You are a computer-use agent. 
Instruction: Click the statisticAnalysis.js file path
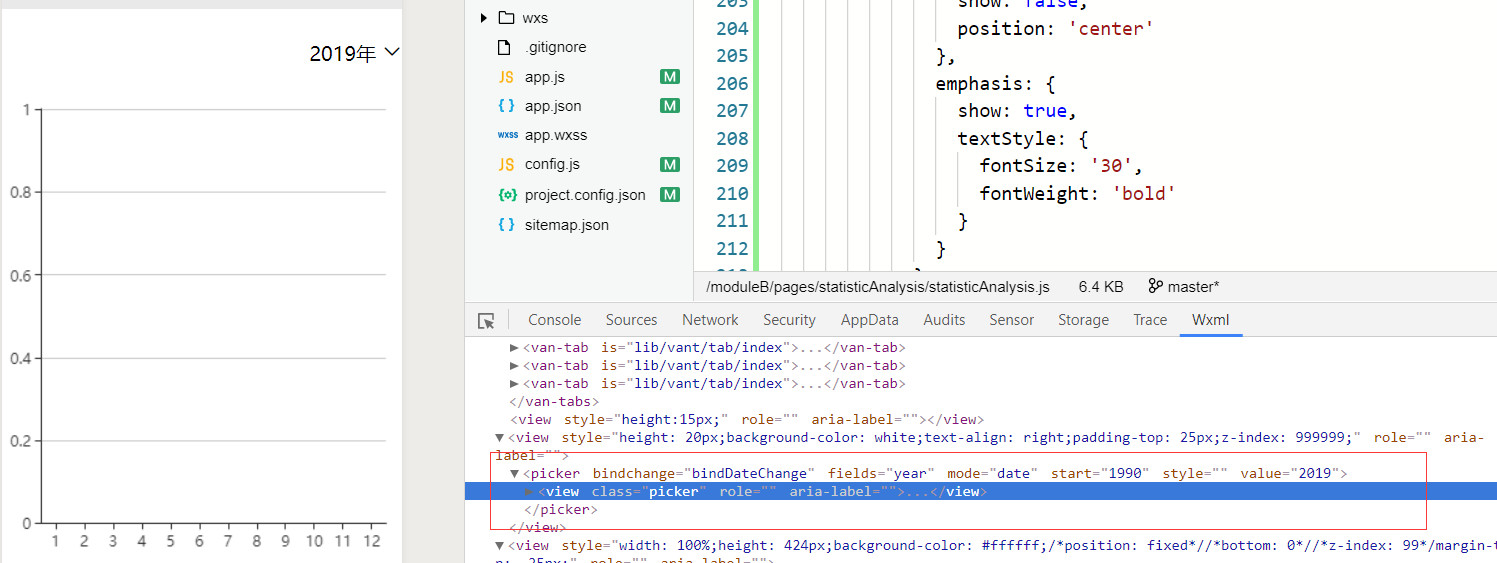[877, 287]
